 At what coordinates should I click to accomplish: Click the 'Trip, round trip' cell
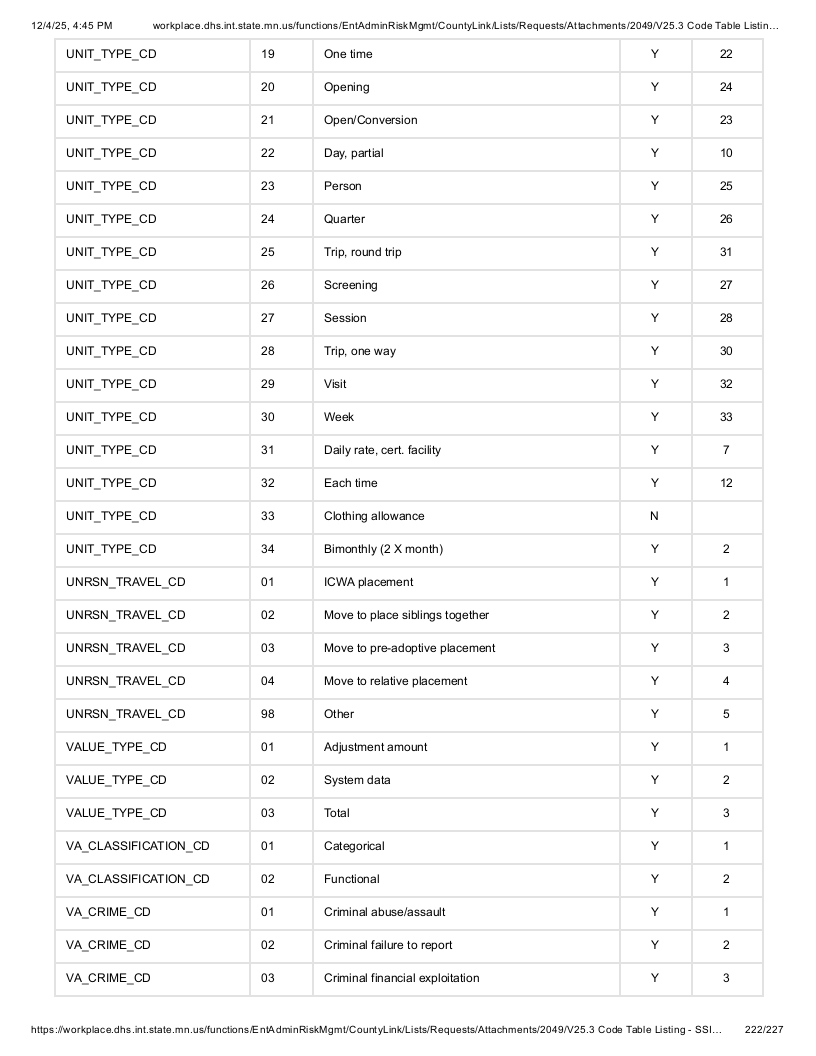point(466,252)
